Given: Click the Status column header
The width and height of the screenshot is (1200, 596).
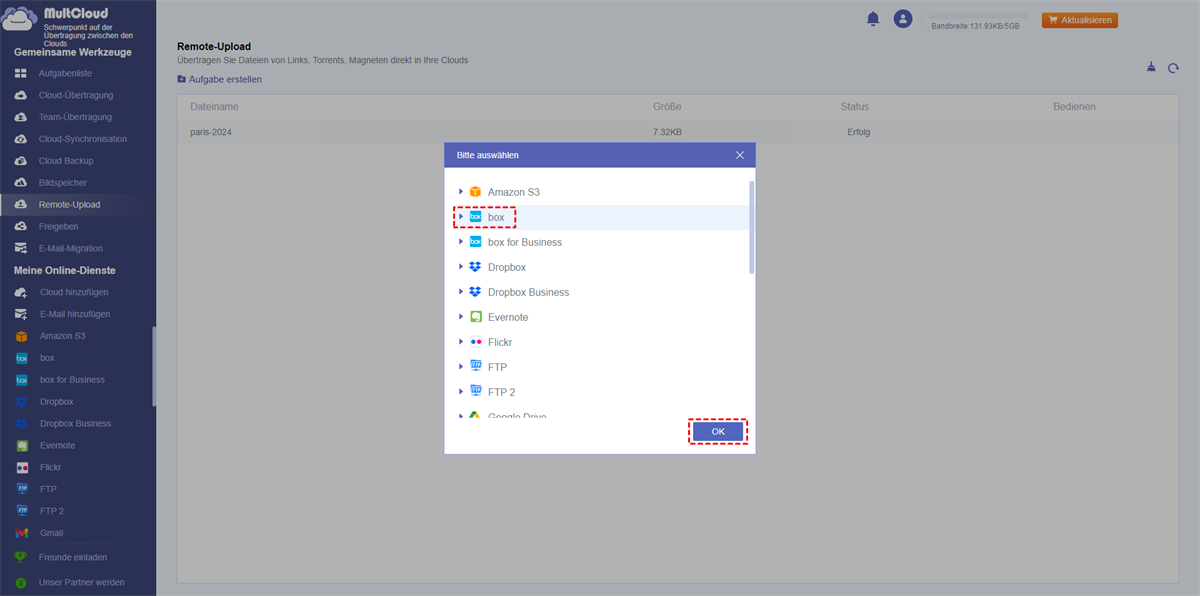Looking at the screenshot, I should 855,107.
